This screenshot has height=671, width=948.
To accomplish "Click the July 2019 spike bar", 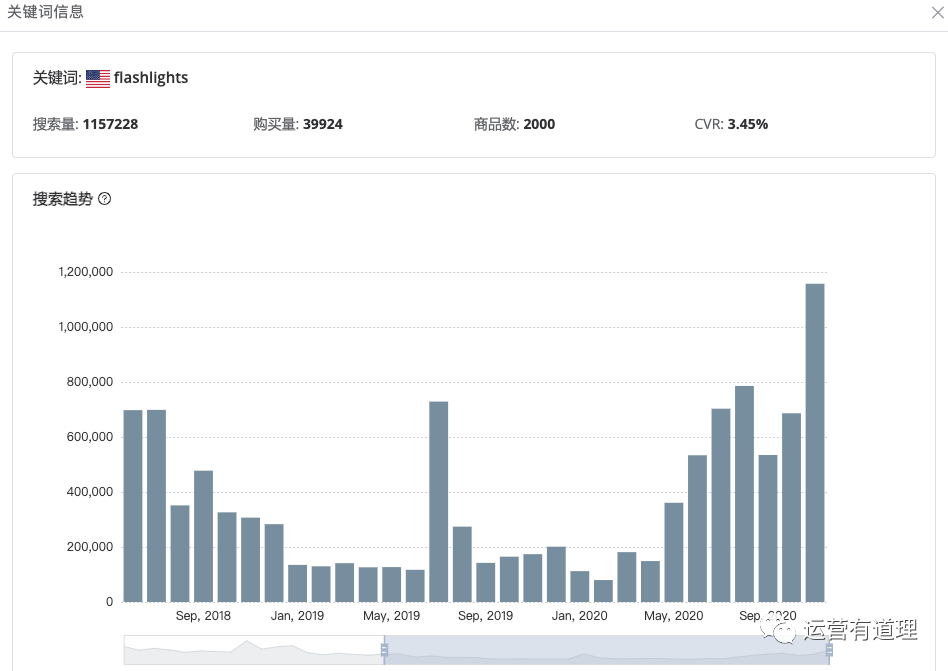I will point(438,501).
